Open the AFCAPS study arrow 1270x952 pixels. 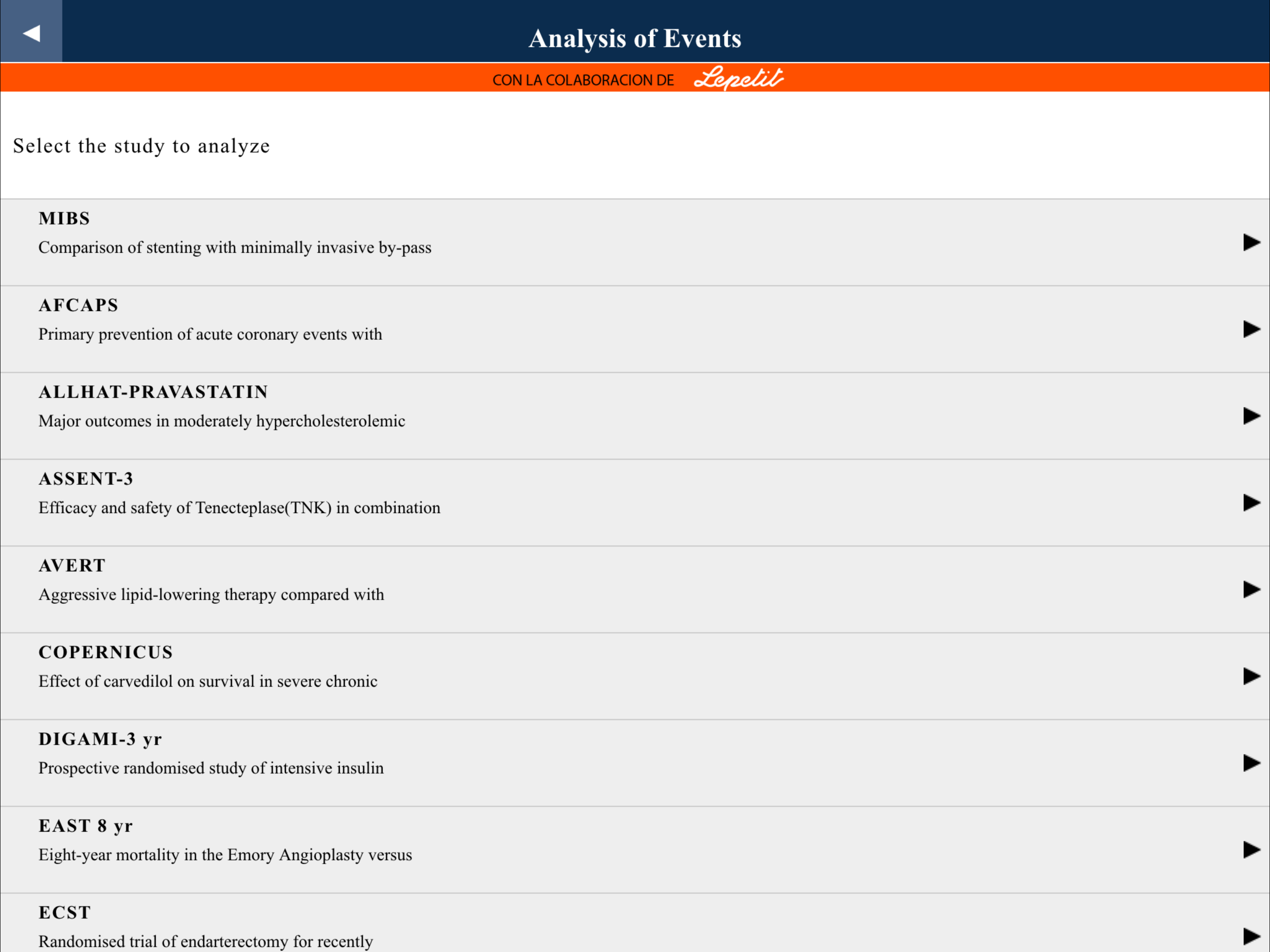point(1251,329)
